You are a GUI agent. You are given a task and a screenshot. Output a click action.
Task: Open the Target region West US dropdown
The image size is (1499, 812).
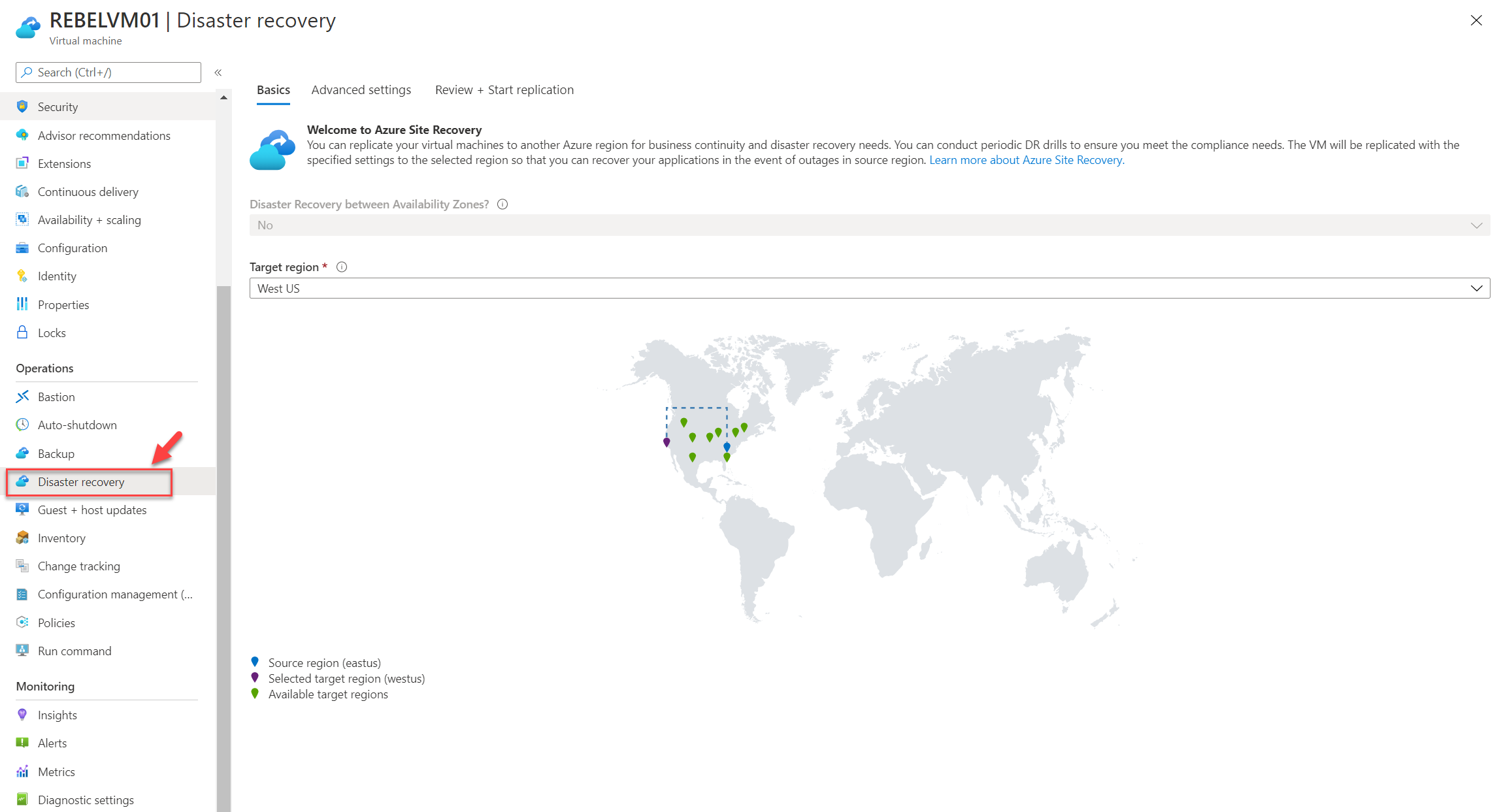[x=870, y=288]
